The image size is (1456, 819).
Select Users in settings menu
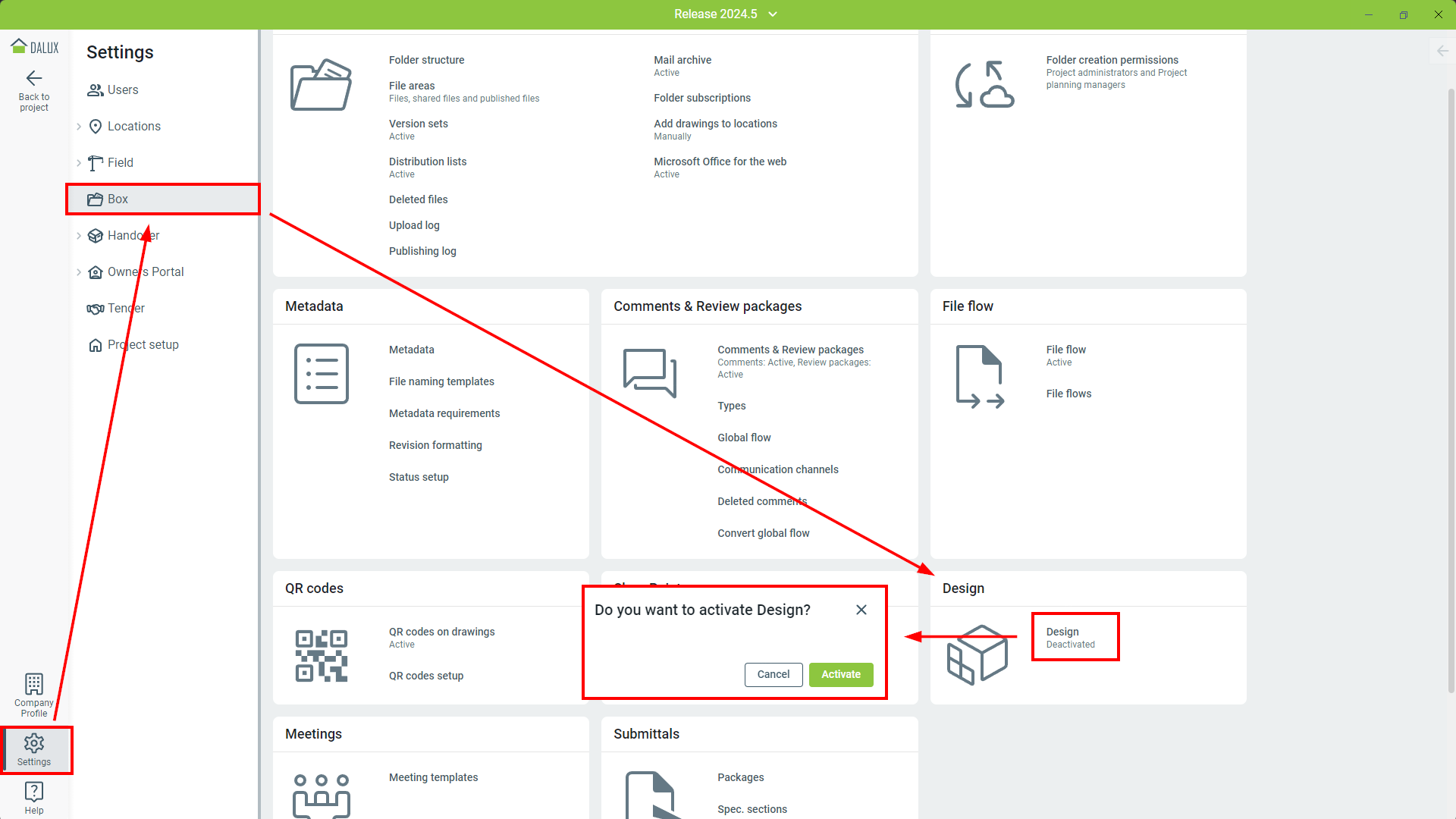coord(122,90)
